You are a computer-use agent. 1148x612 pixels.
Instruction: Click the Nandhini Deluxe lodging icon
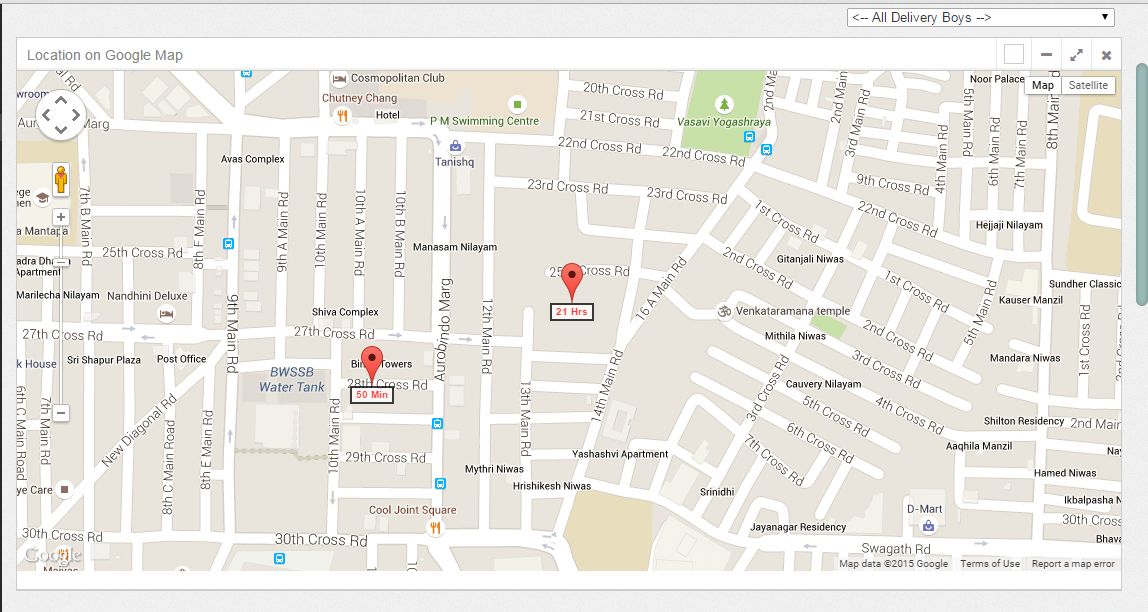pyautogui.click(x=167, y=314)
